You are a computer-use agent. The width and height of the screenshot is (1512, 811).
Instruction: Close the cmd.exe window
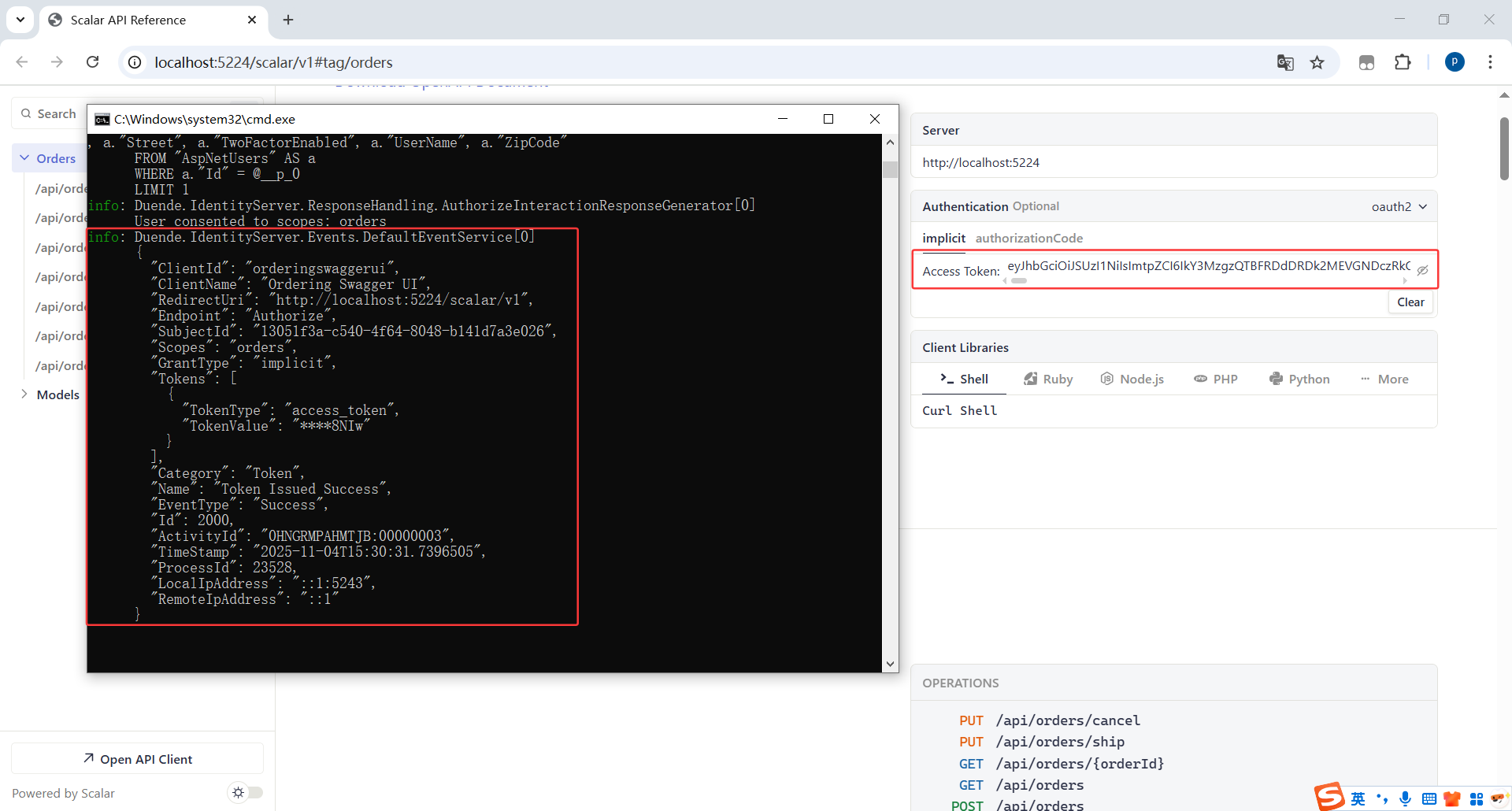pos(875,119)
